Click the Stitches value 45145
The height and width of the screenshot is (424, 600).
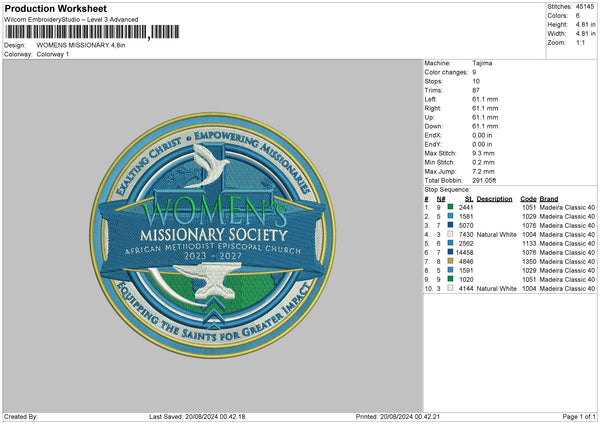click(x=585, y=7)
